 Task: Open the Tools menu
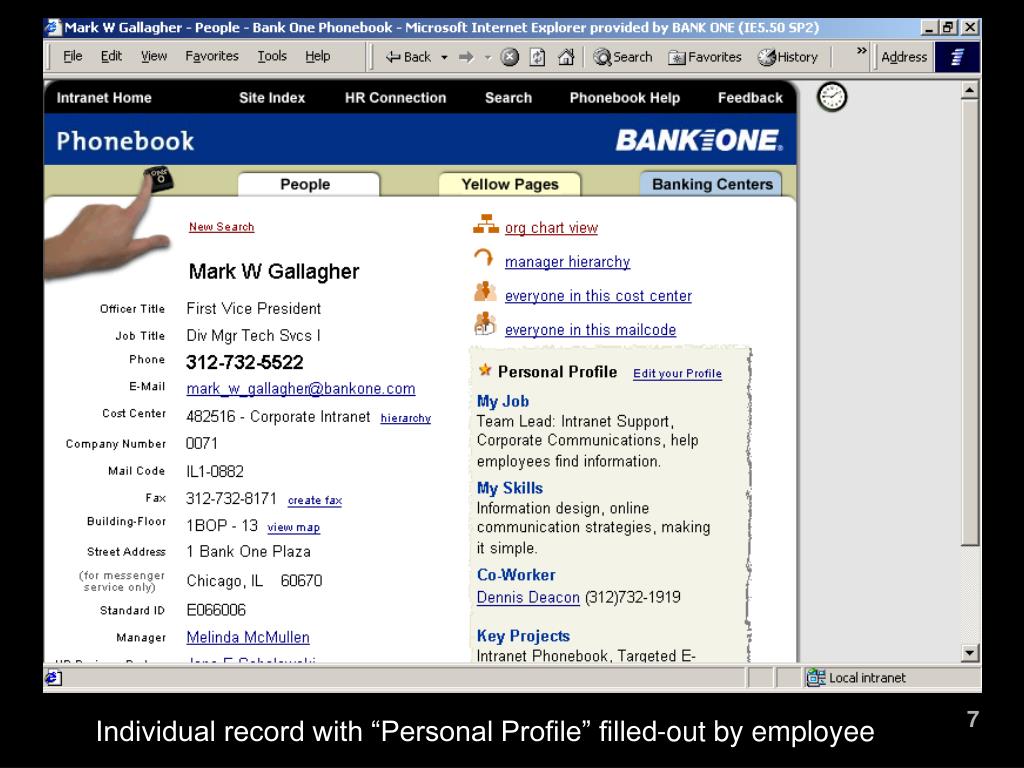272,56
